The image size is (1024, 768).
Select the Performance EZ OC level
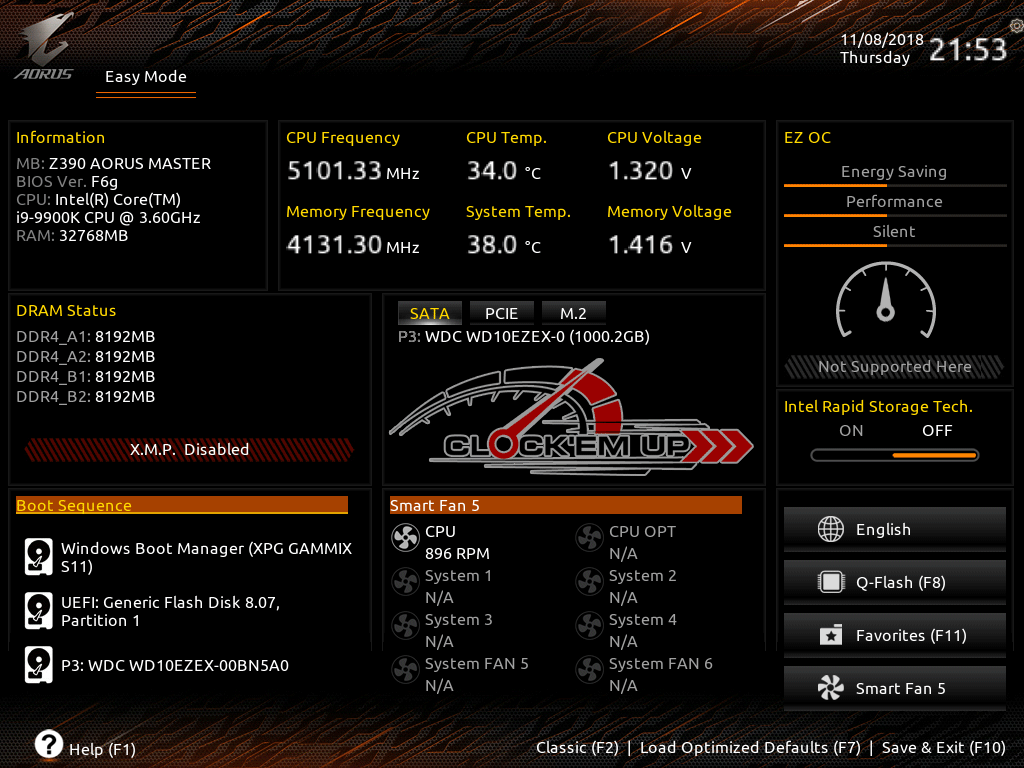click(894, 202)
